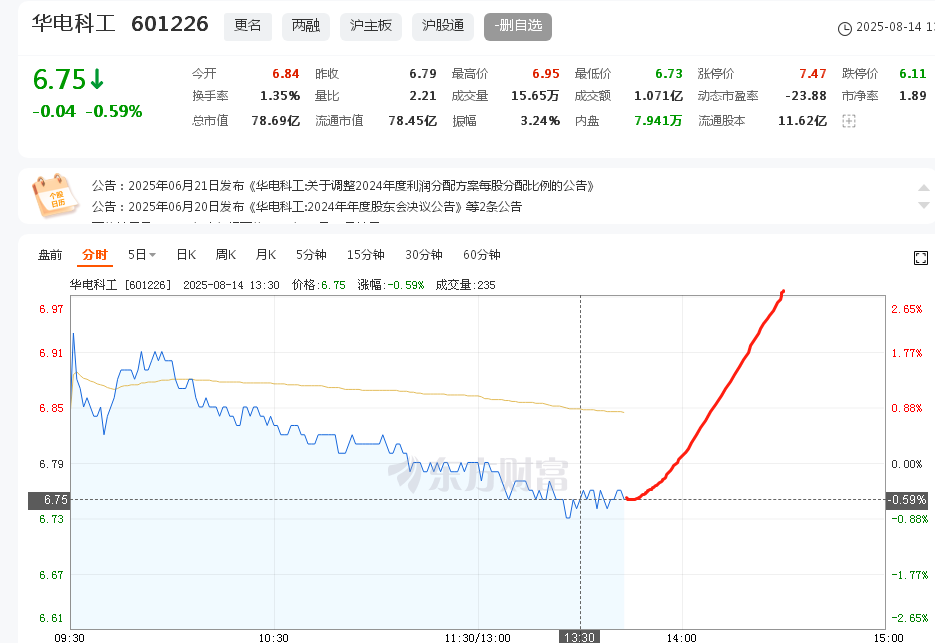Click the 更名 tag button

point(247,26)
